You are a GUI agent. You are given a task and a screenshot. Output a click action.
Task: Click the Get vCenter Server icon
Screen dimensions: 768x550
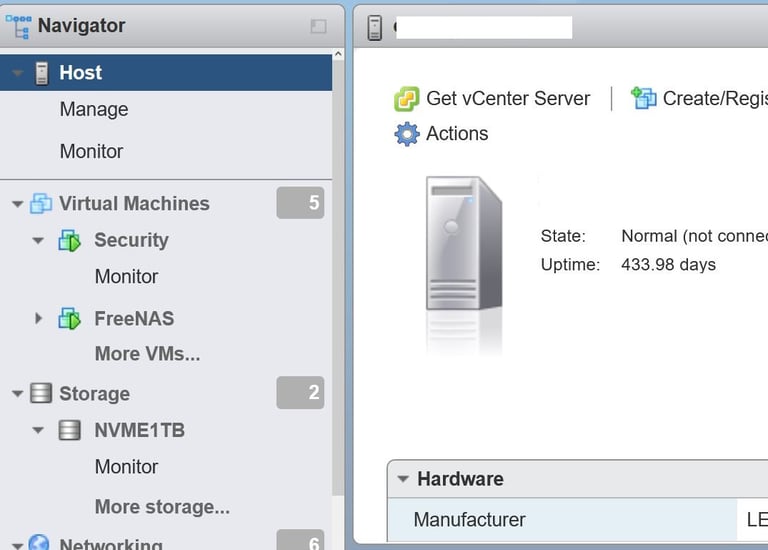[x=407, y=98]
